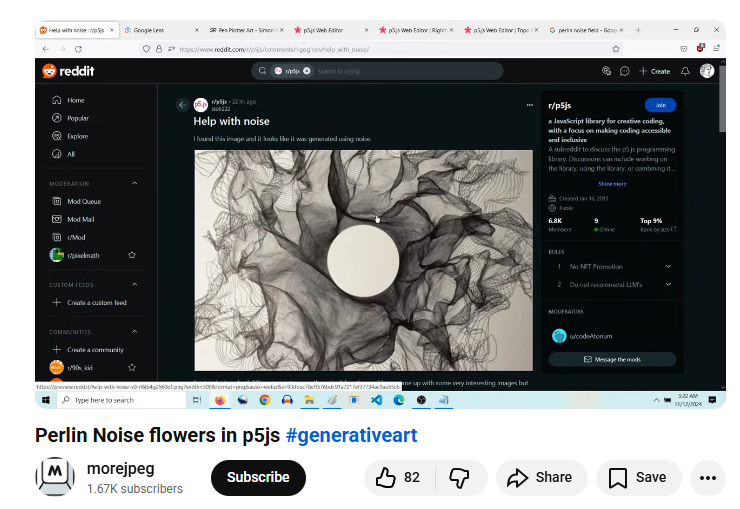Click the Reddit logo
The image size is (740, 509).
point(65,70)
